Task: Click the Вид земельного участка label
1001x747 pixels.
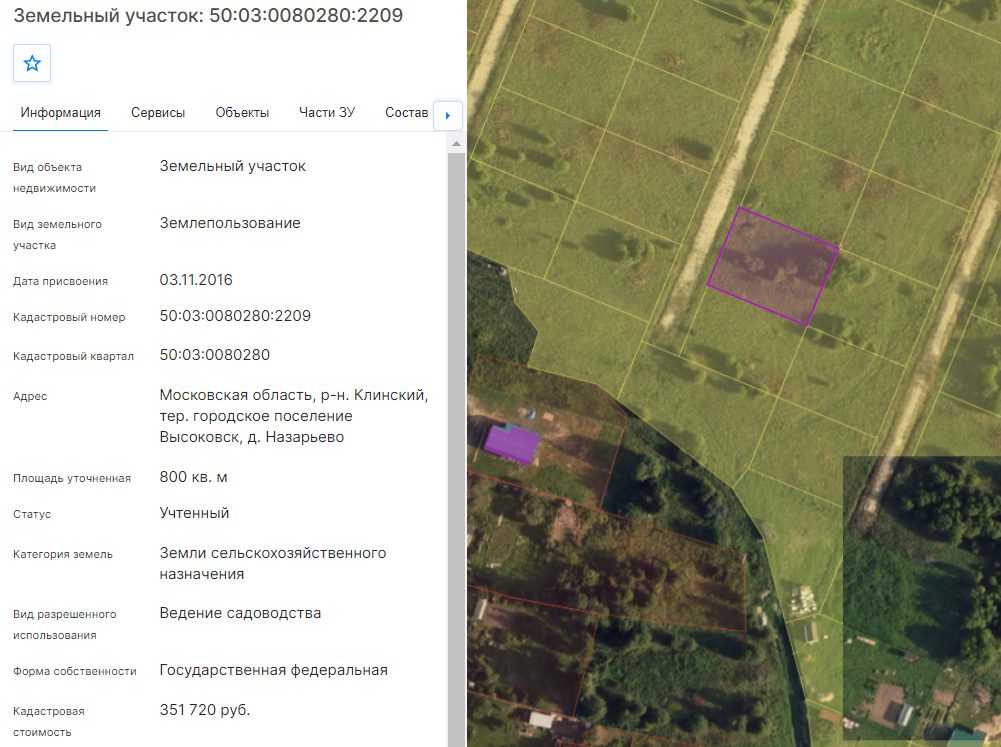Action: 57,235
